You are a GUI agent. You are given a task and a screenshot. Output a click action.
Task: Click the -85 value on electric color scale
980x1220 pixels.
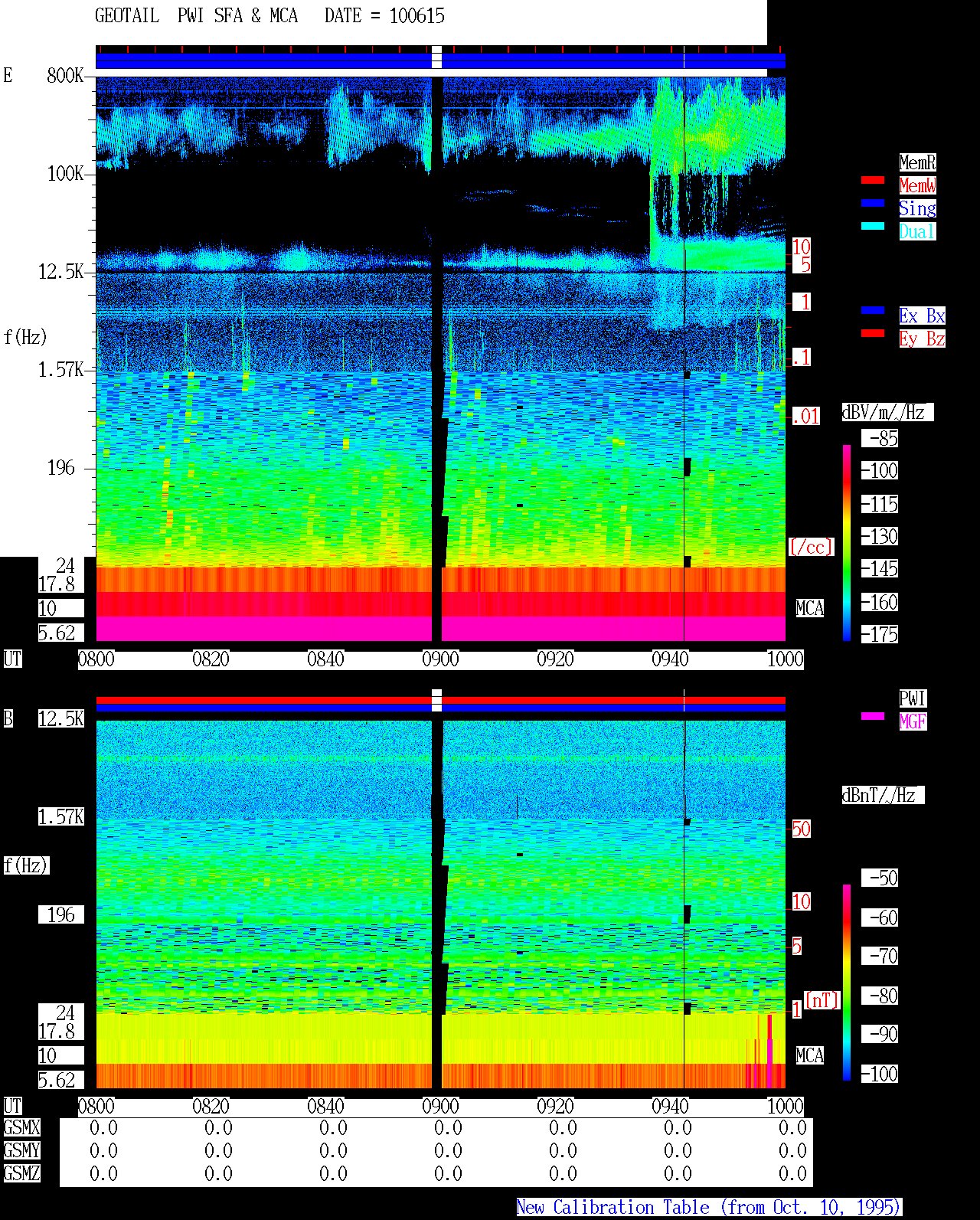880,438
